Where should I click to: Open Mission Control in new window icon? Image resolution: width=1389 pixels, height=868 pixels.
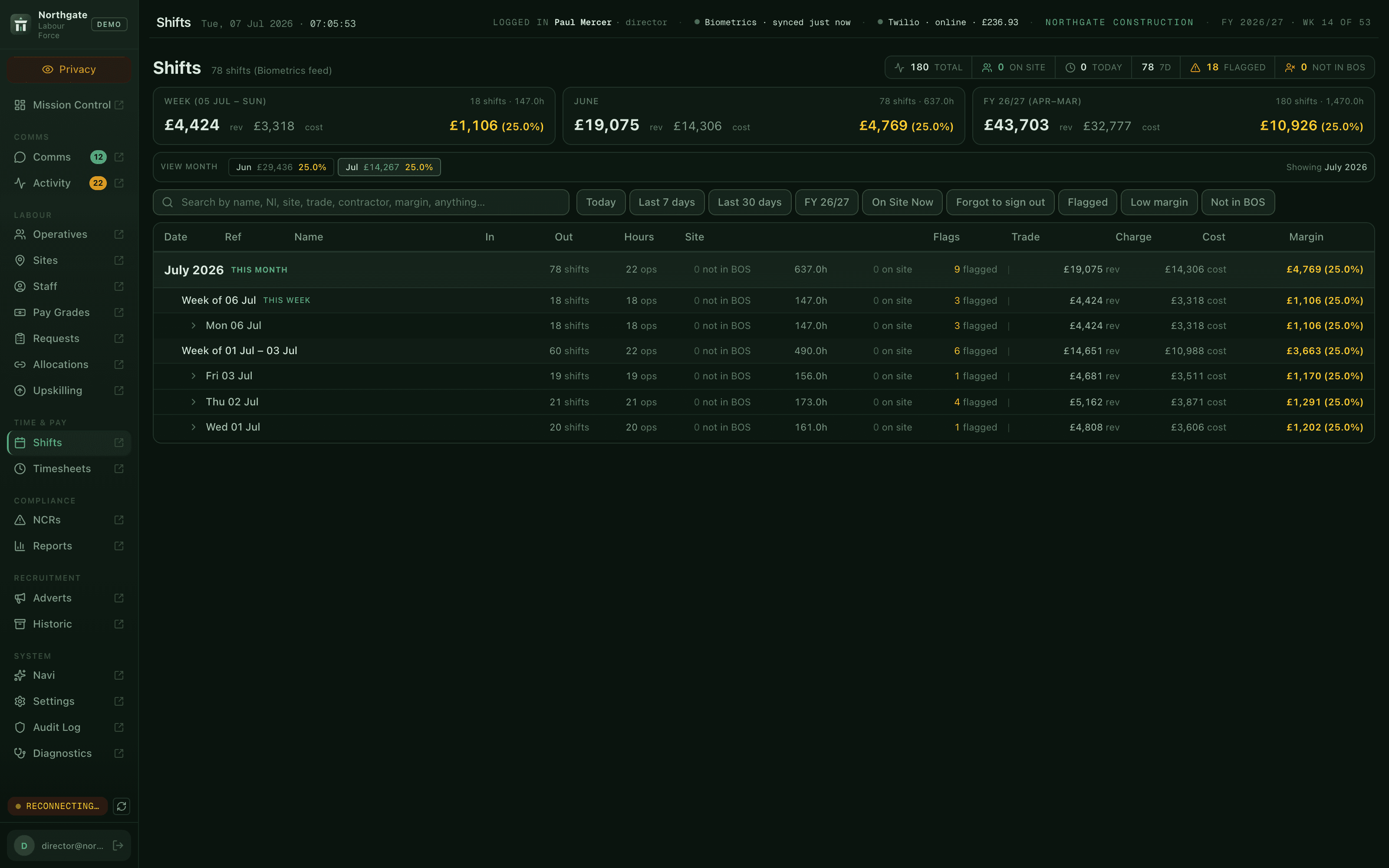[119, 105]
